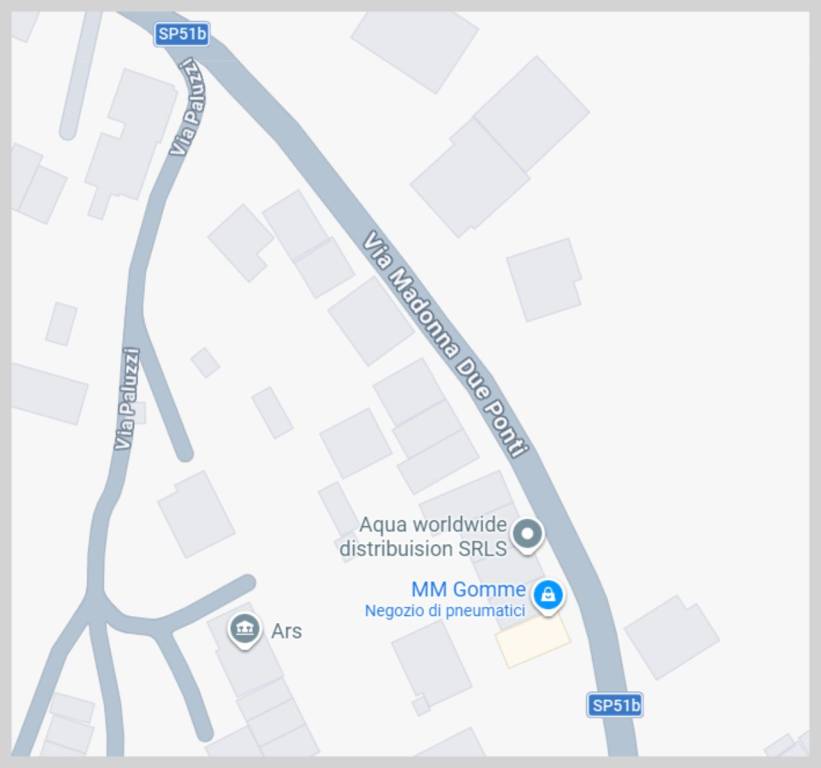This screenshot has height=768, width=821.
Task: Click the upper SP51b road shield
Action: click(x=182, y=34)
